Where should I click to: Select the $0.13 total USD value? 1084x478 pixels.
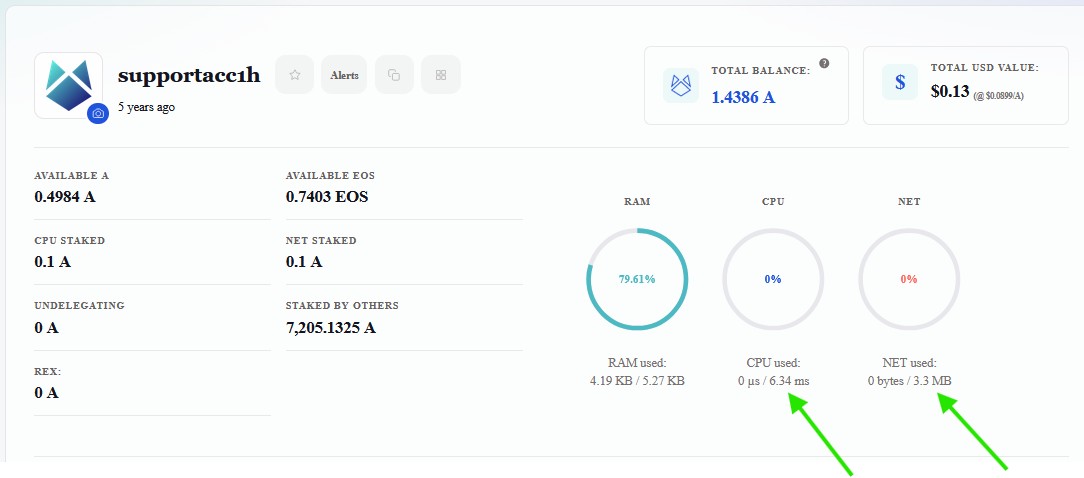click(x=950, y=91)
